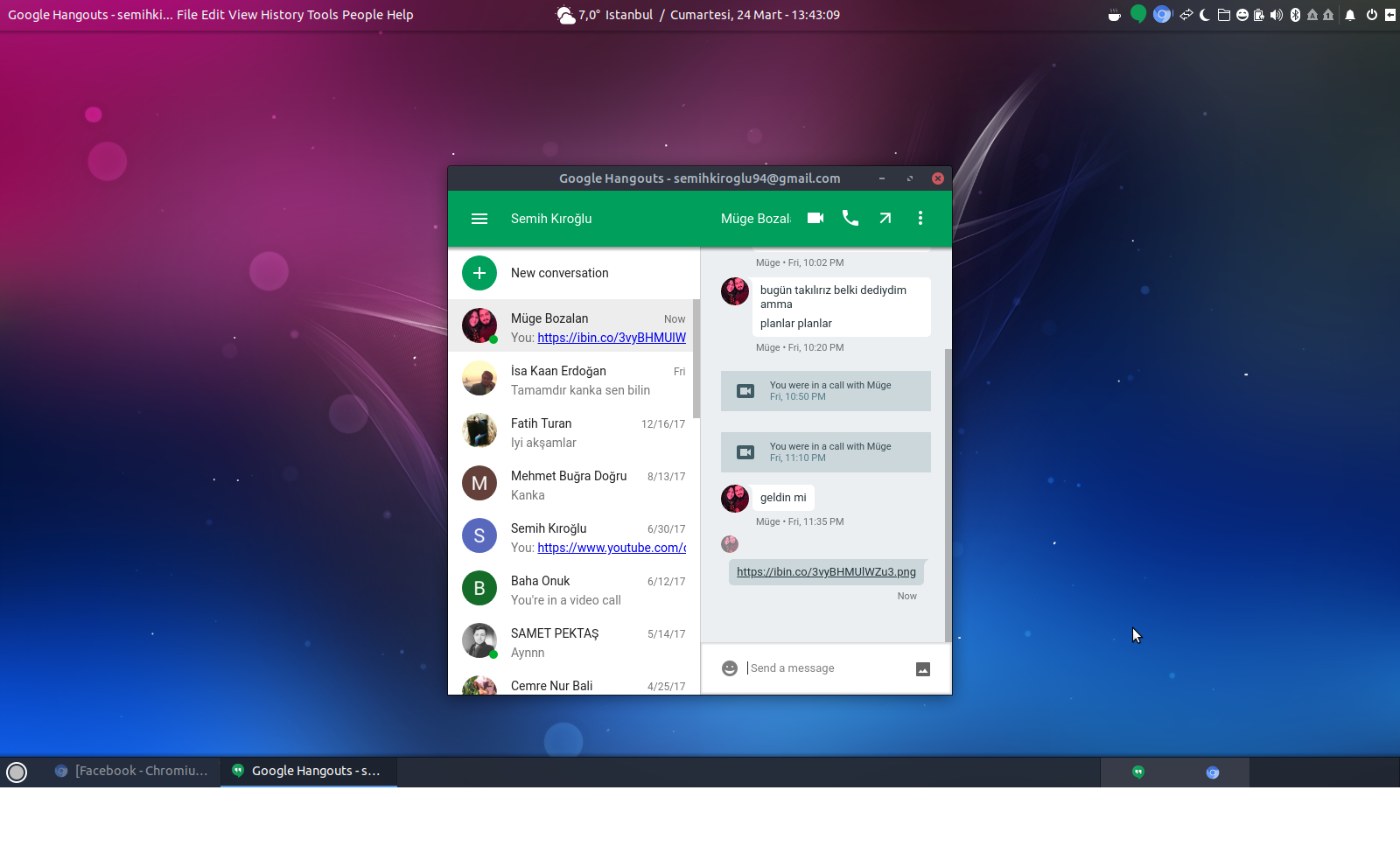
Task: Open the Hangouts hamburger menu
Action: pyautogui.click(x=479, y=219)
